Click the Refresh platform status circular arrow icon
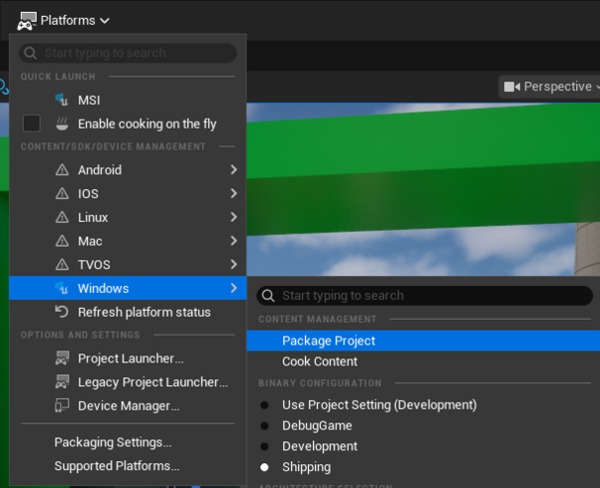This screenshot has height=488, width=600. coord(62,312)
